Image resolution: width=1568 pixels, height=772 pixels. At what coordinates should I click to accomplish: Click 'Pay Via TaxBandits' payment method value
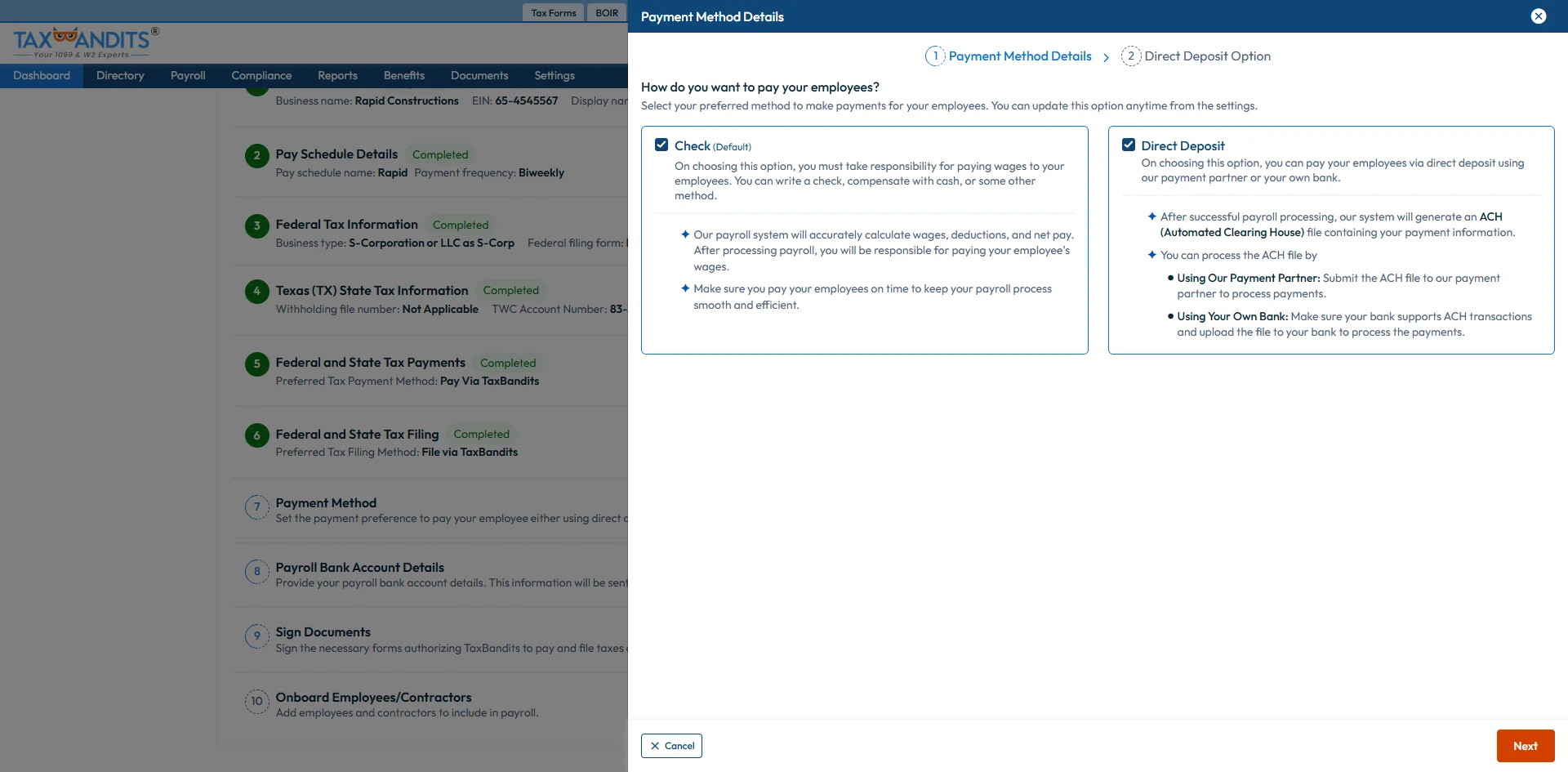pyautogui.click(x=490, y=382)
